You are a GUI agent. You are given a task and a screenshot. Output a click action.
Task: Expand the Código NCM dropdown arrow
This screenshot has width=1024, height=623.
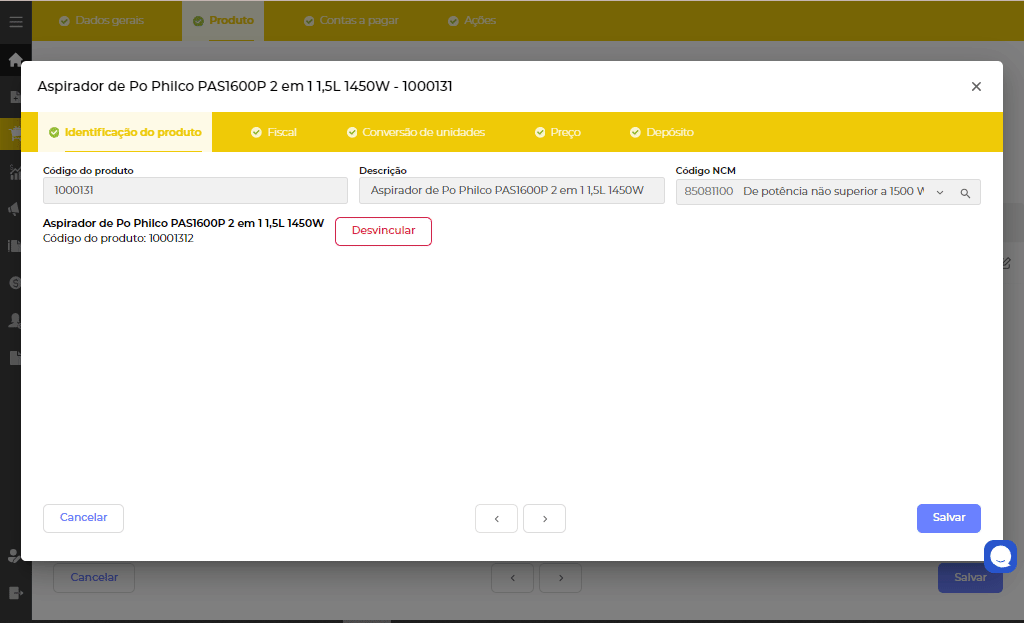point(940,193)
